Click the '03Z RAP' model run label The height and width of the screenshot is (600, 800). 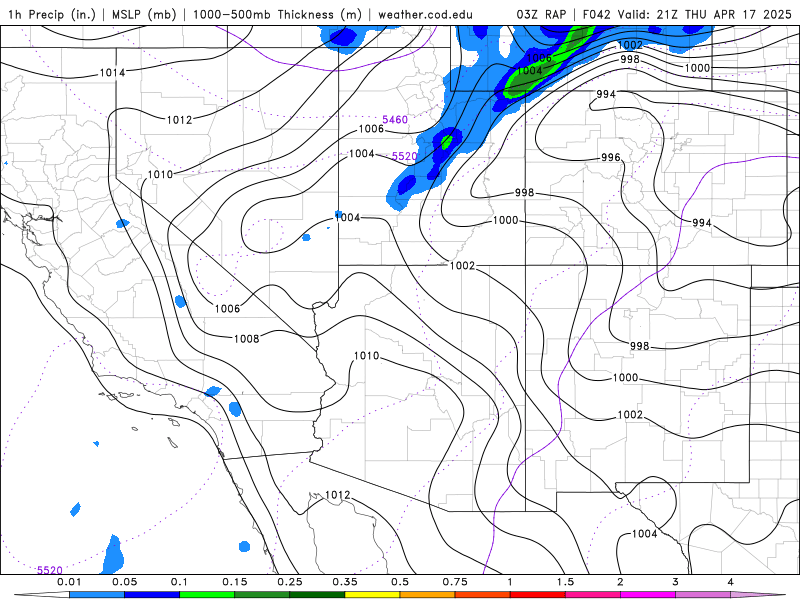tap(541, 14)
